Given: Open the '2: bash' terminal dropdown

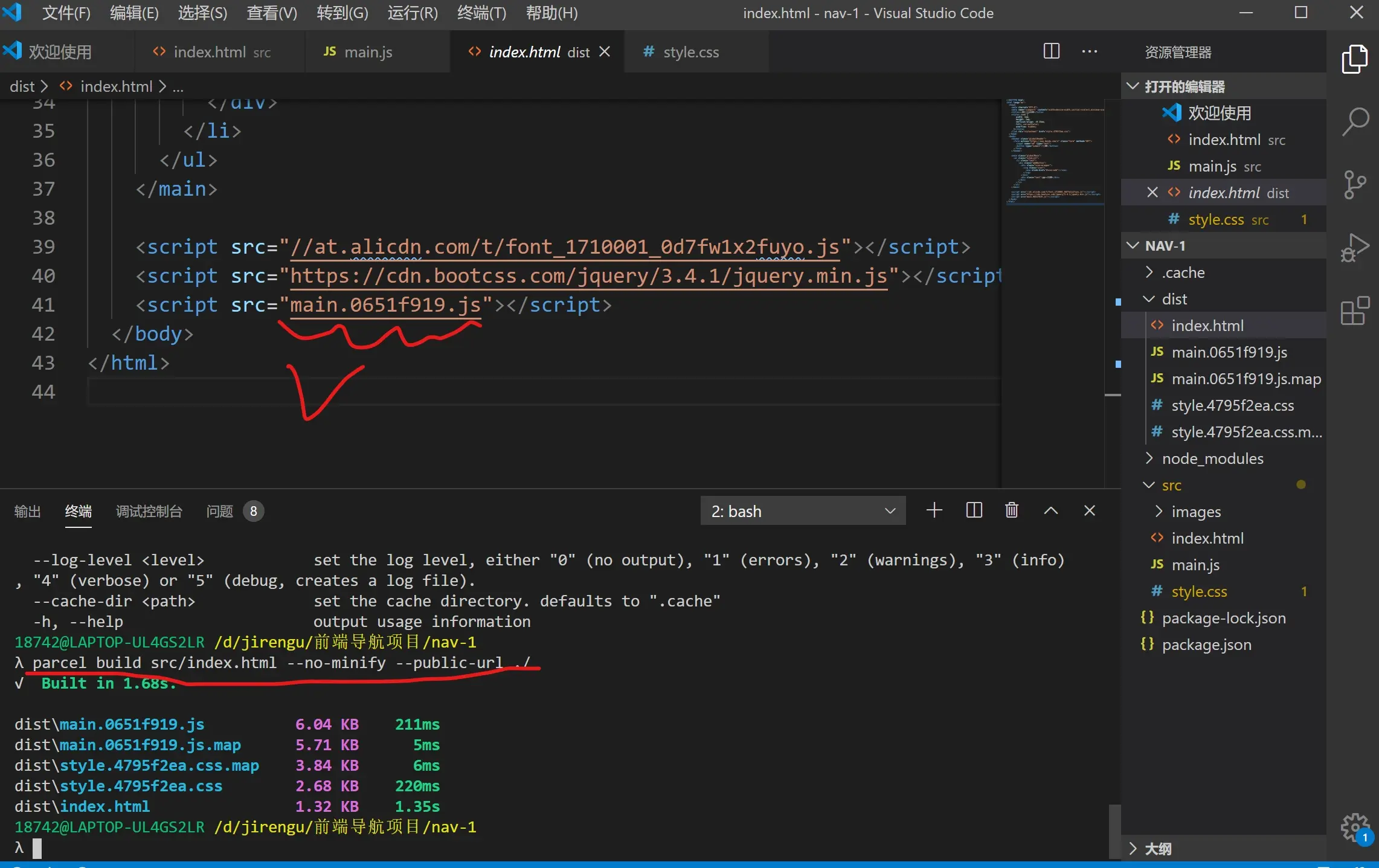Looking at the screenshot, I should click(802, 511).
